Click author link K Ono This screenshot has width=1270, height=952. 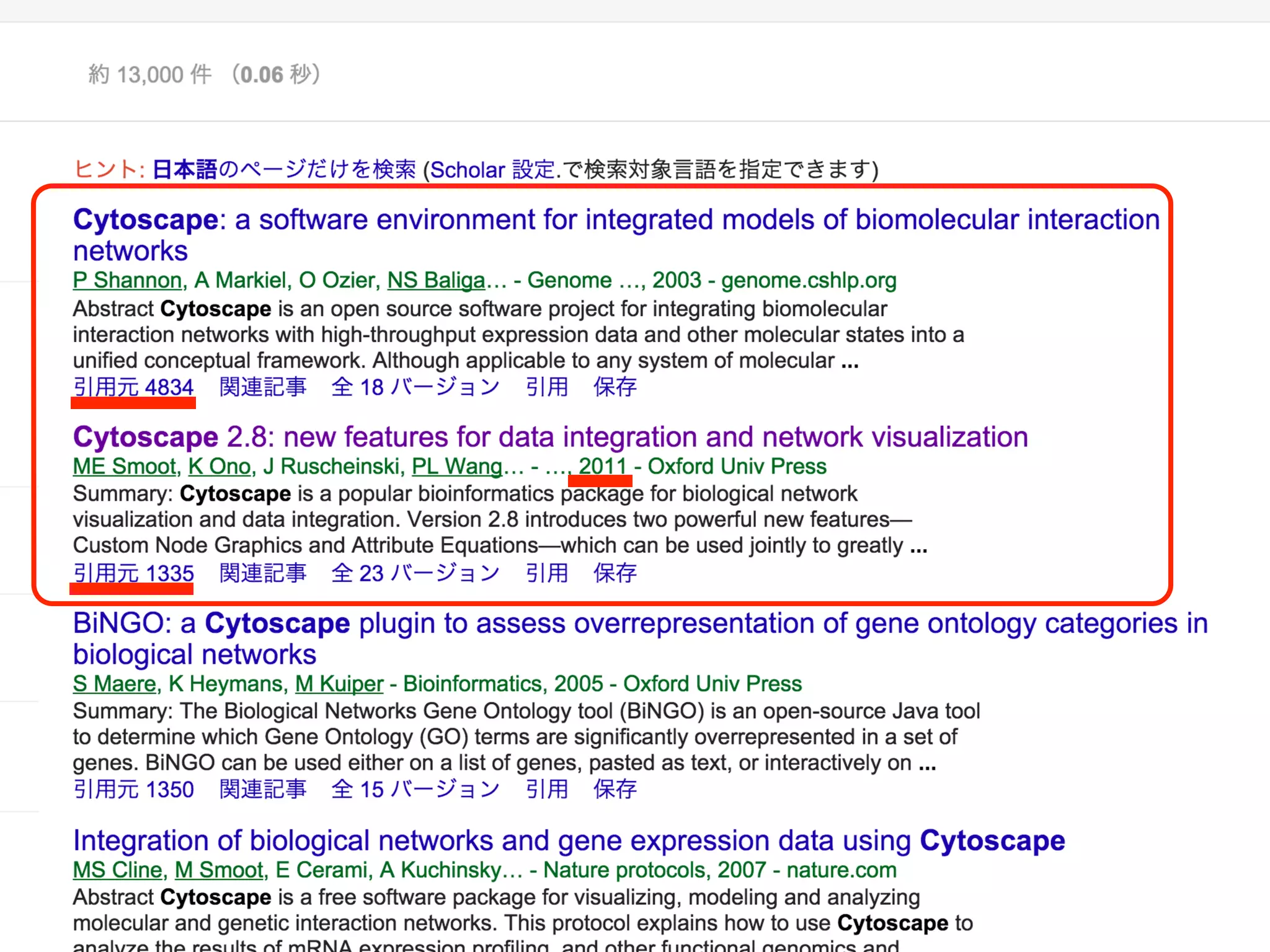click(220, 466)
